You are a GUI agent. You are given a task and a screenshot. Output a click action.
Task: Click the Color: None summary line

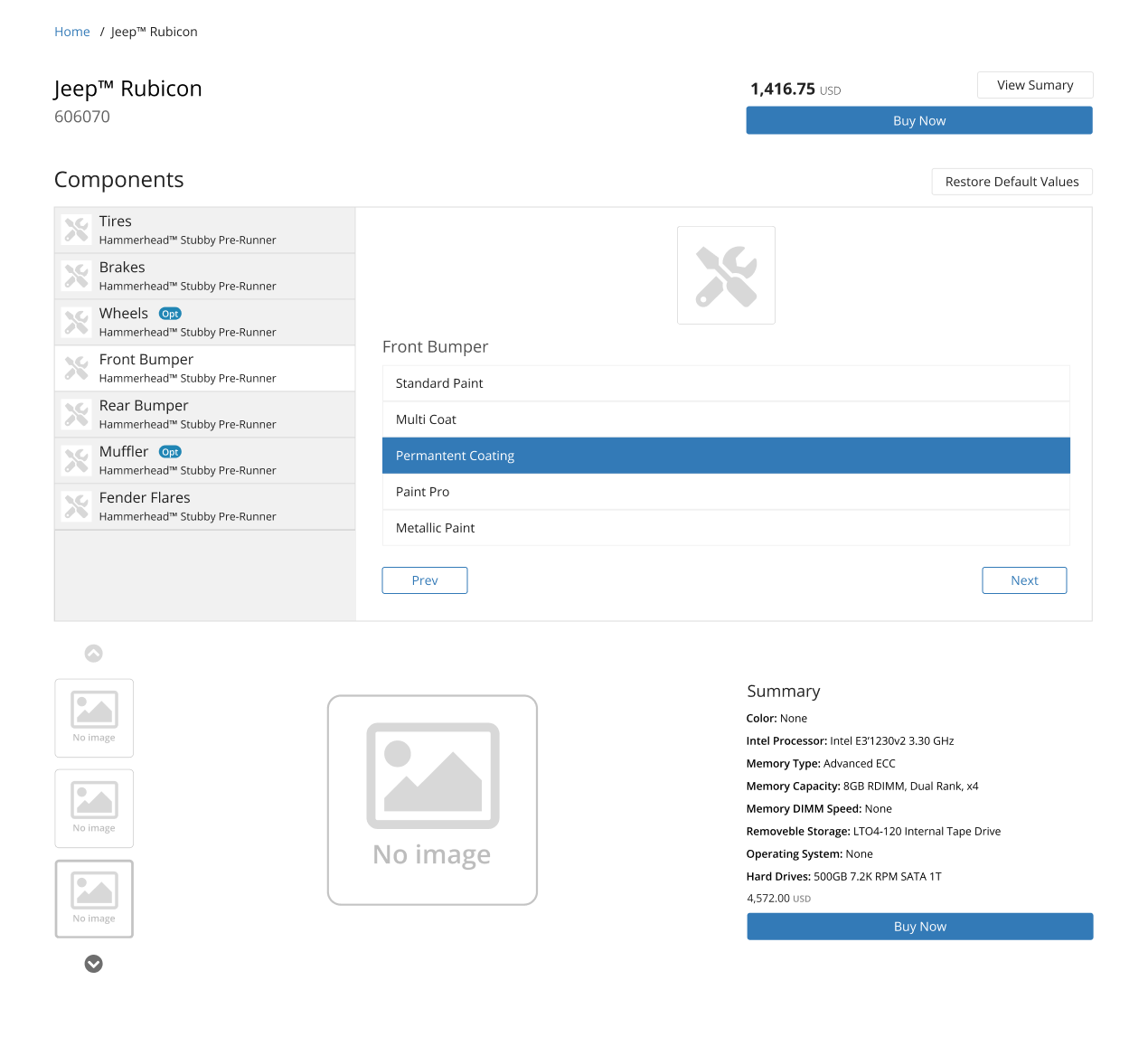pos(776,719)
